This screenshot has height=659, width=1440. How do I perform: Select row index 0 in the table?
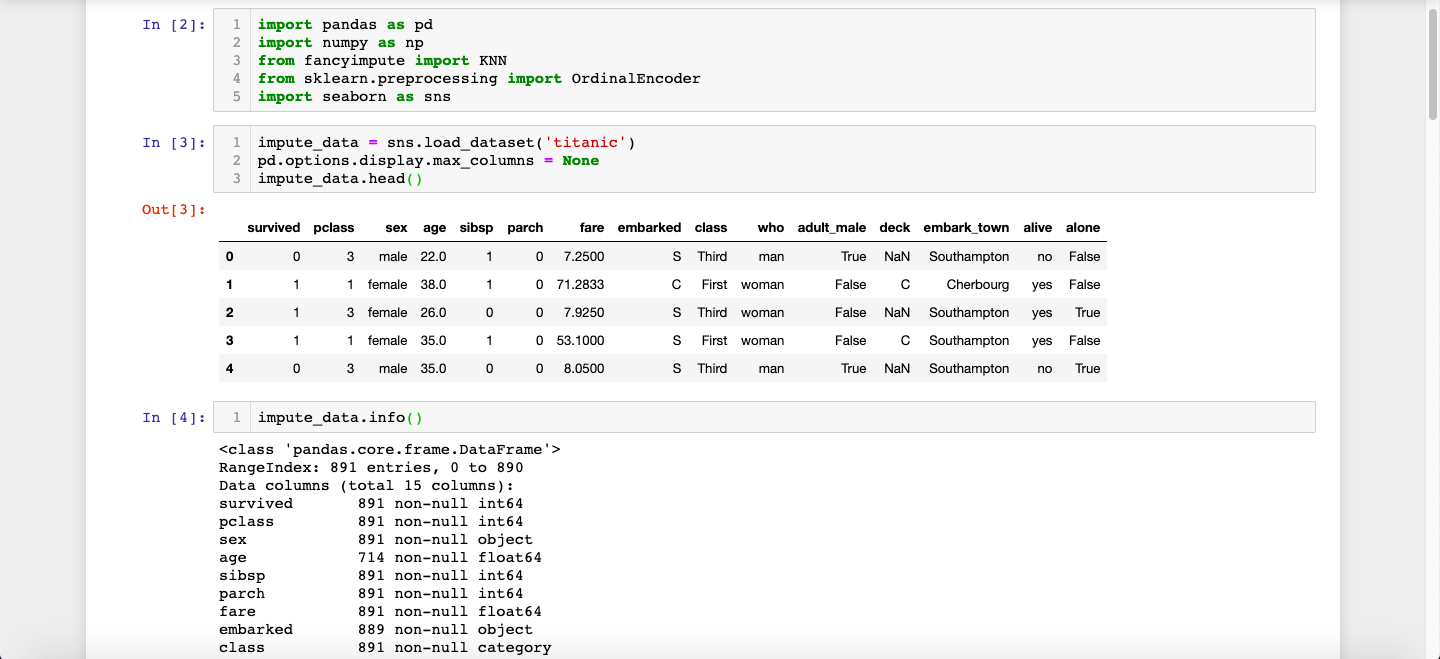(230, 256)
